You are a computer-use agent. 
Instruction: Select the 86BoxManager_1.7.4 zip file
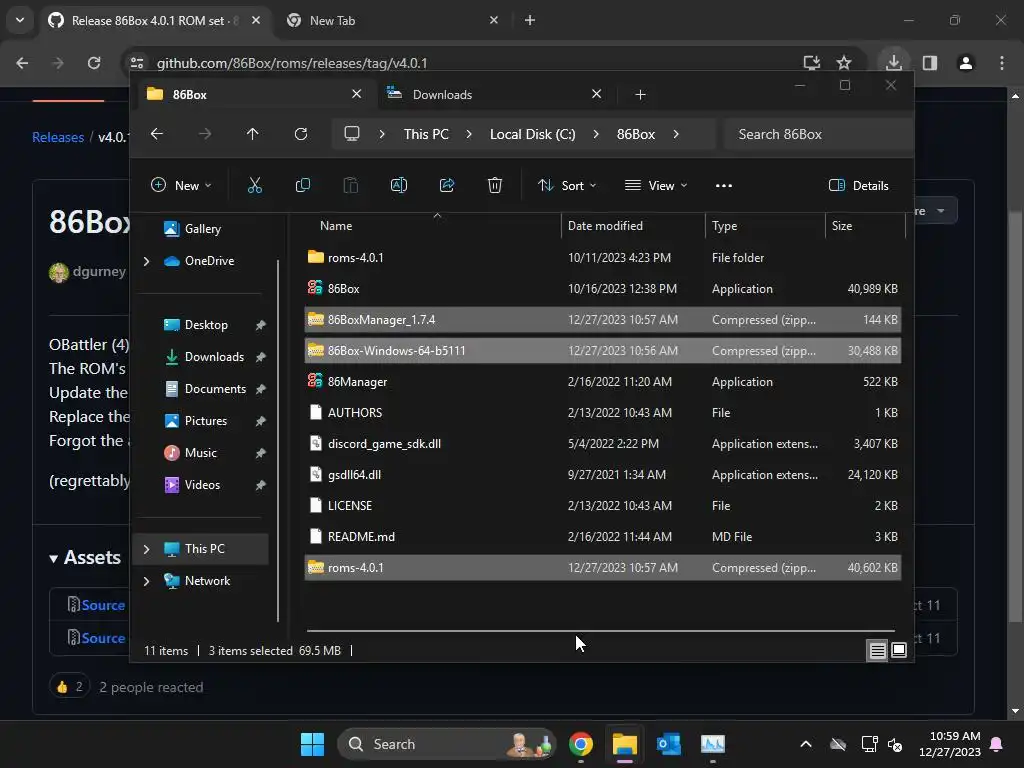click(x=603, y=319)
